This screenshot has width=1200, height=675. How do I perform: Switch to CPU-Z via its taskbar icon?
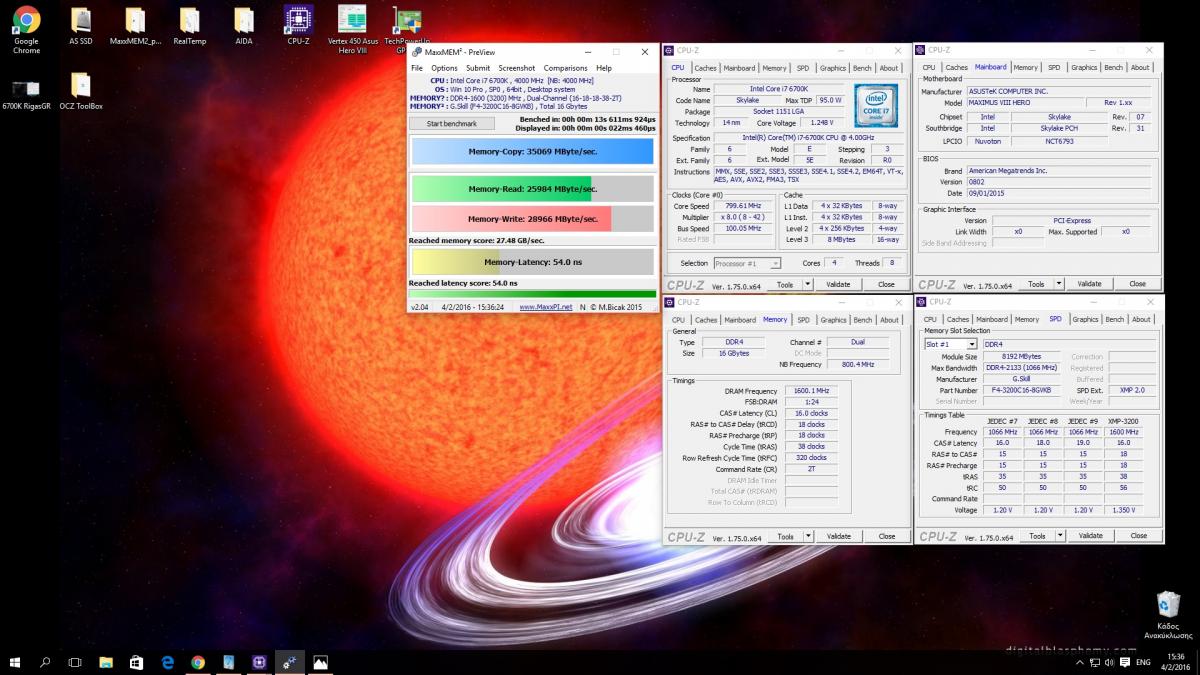[259, 662]
